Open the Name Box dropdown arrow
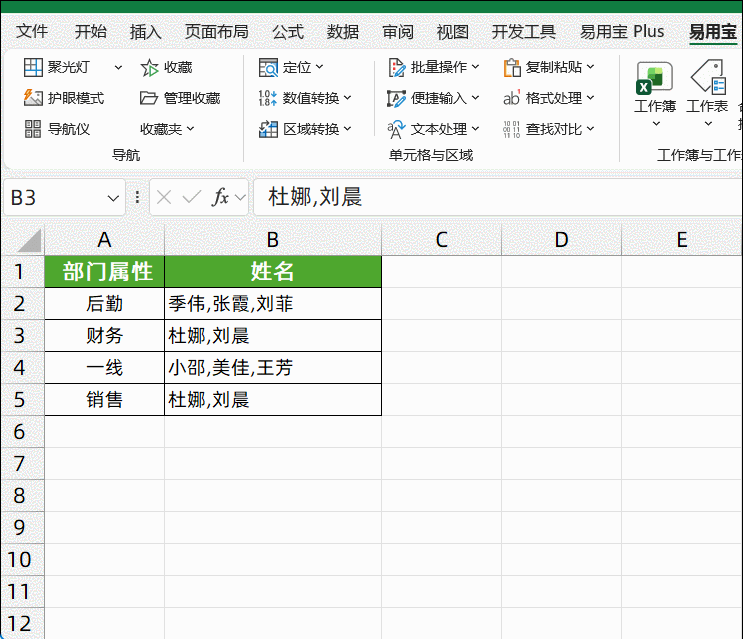The width and height of the screenshot is (743, 639). 113,198
